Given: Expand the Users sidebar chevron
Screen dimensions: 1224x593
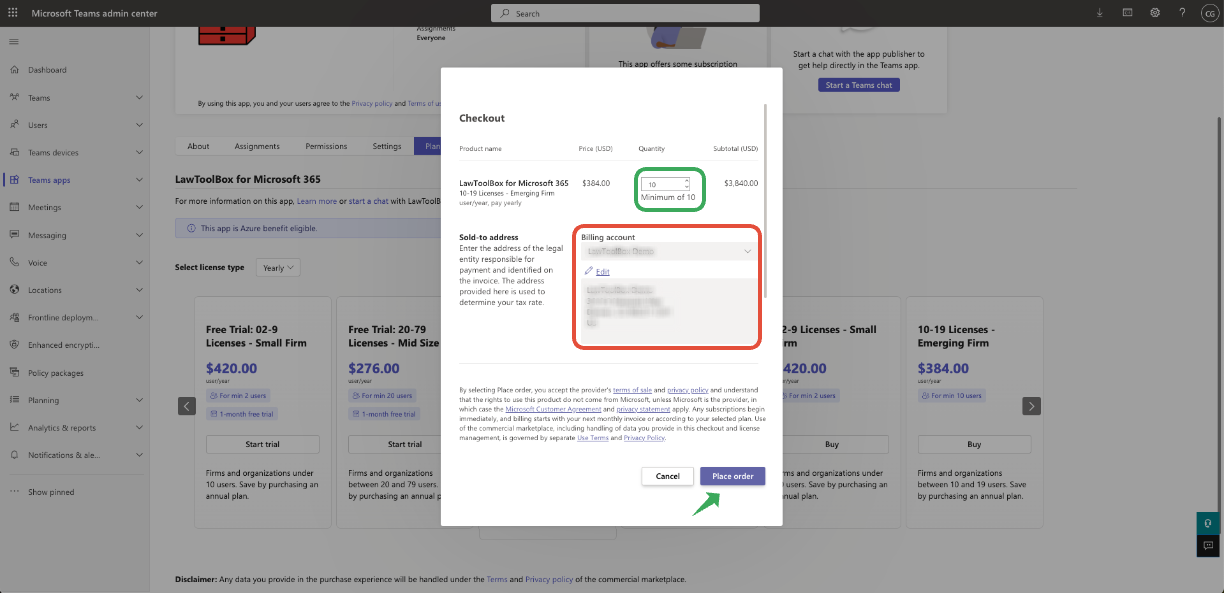Looking at the screenshot, I should (139, 125).
